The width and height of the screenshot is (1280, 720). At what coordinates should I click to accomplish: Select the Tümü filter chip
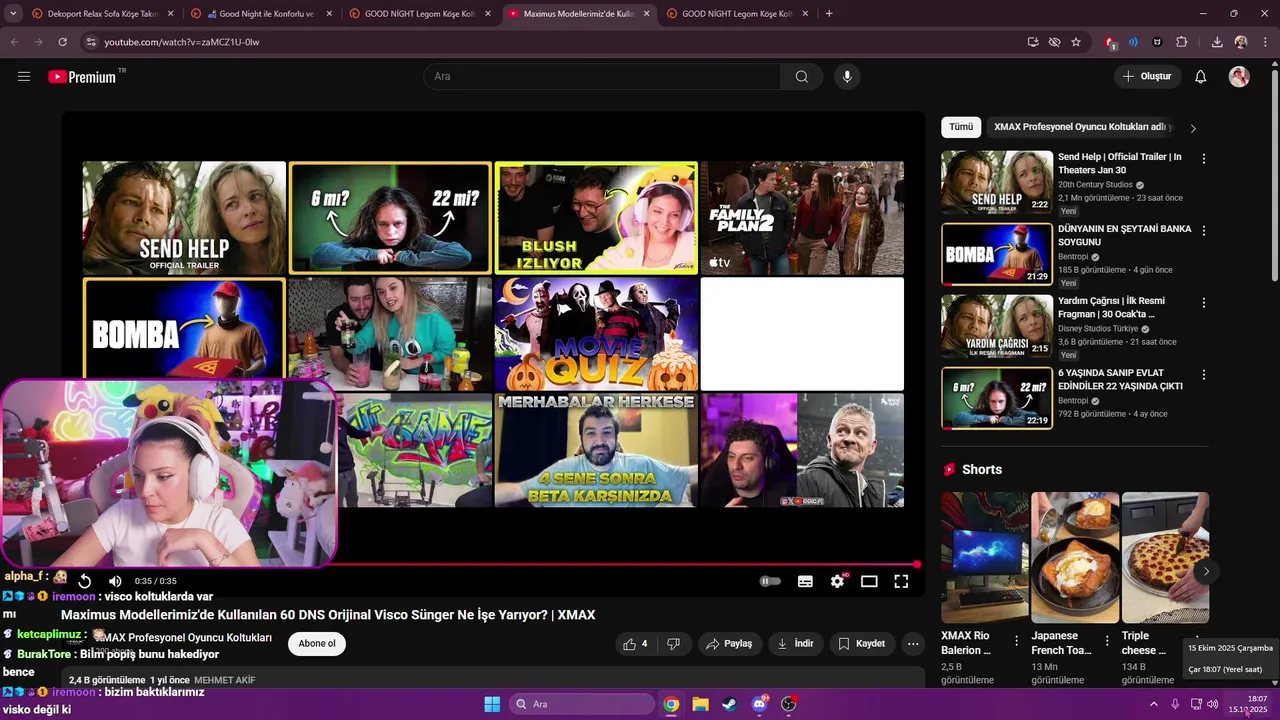[x=961, y=127]
